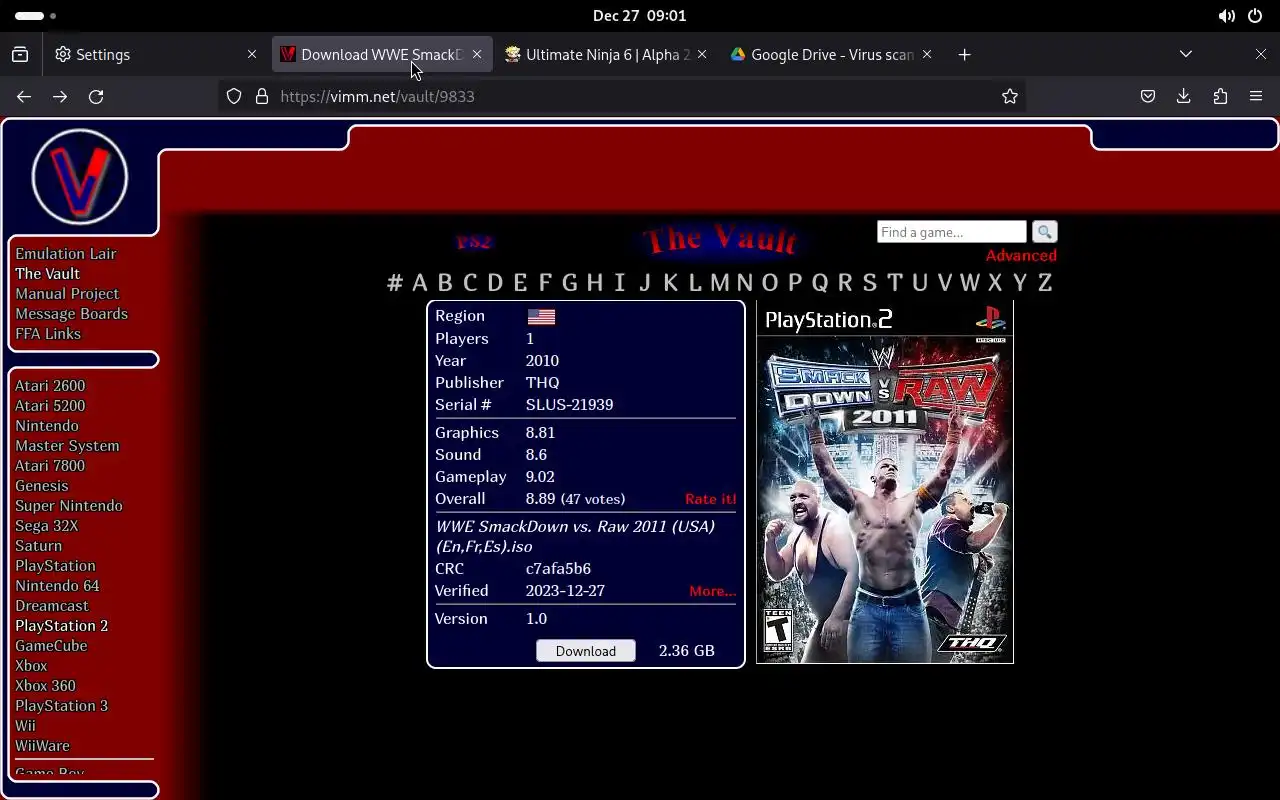Switch to the Google Drive tab

click(832, 54)
